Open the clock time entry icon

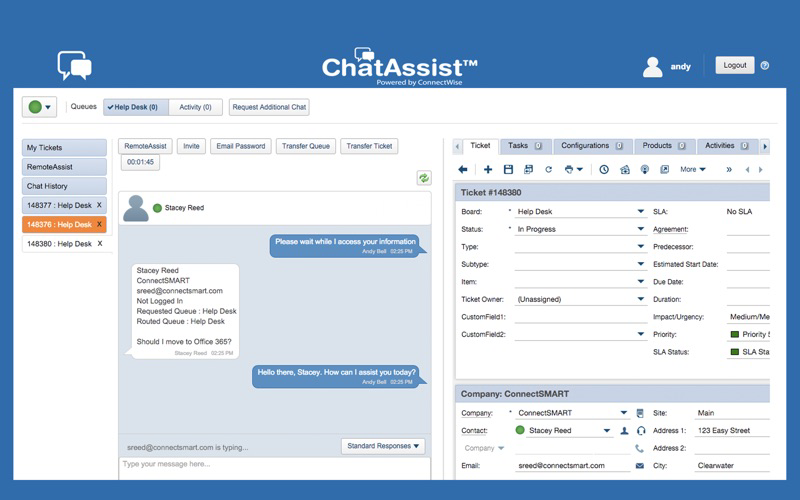[x=604, y=169]
